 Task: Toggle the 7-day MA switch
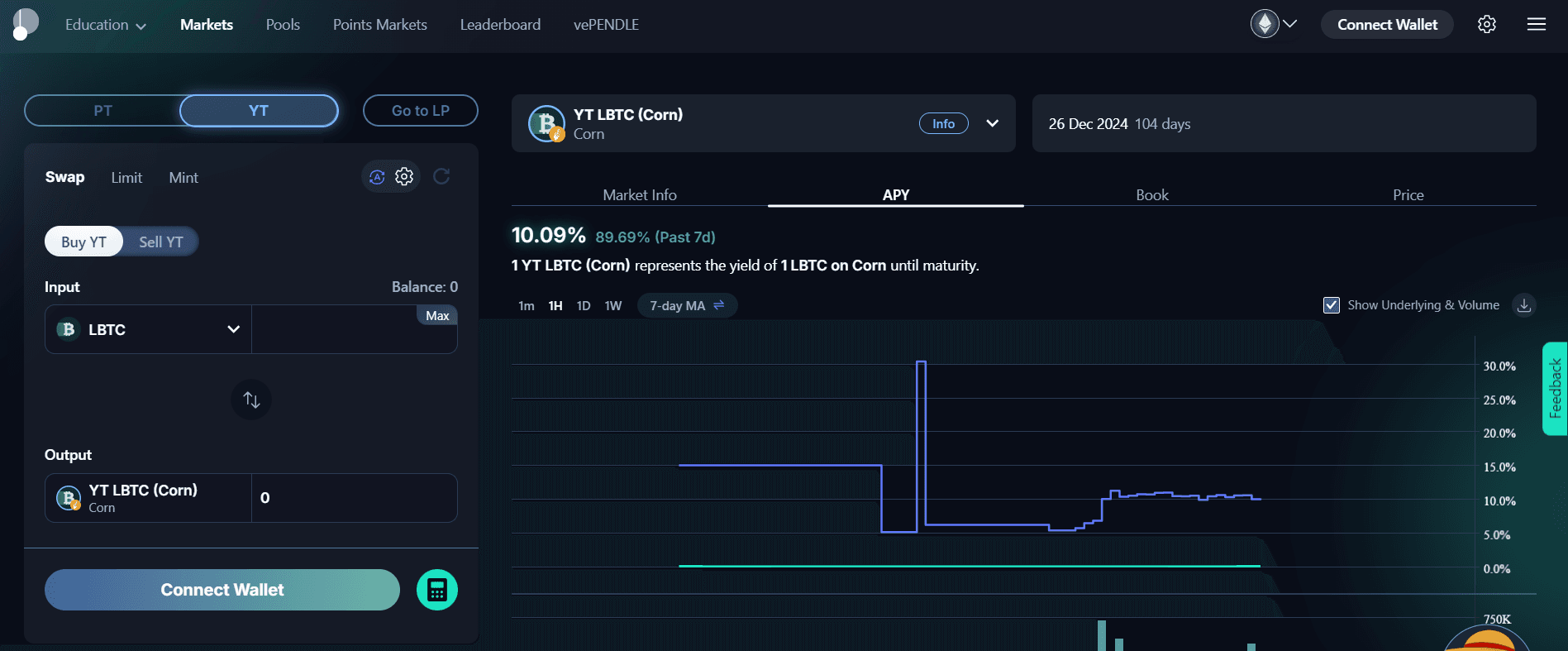687,305
